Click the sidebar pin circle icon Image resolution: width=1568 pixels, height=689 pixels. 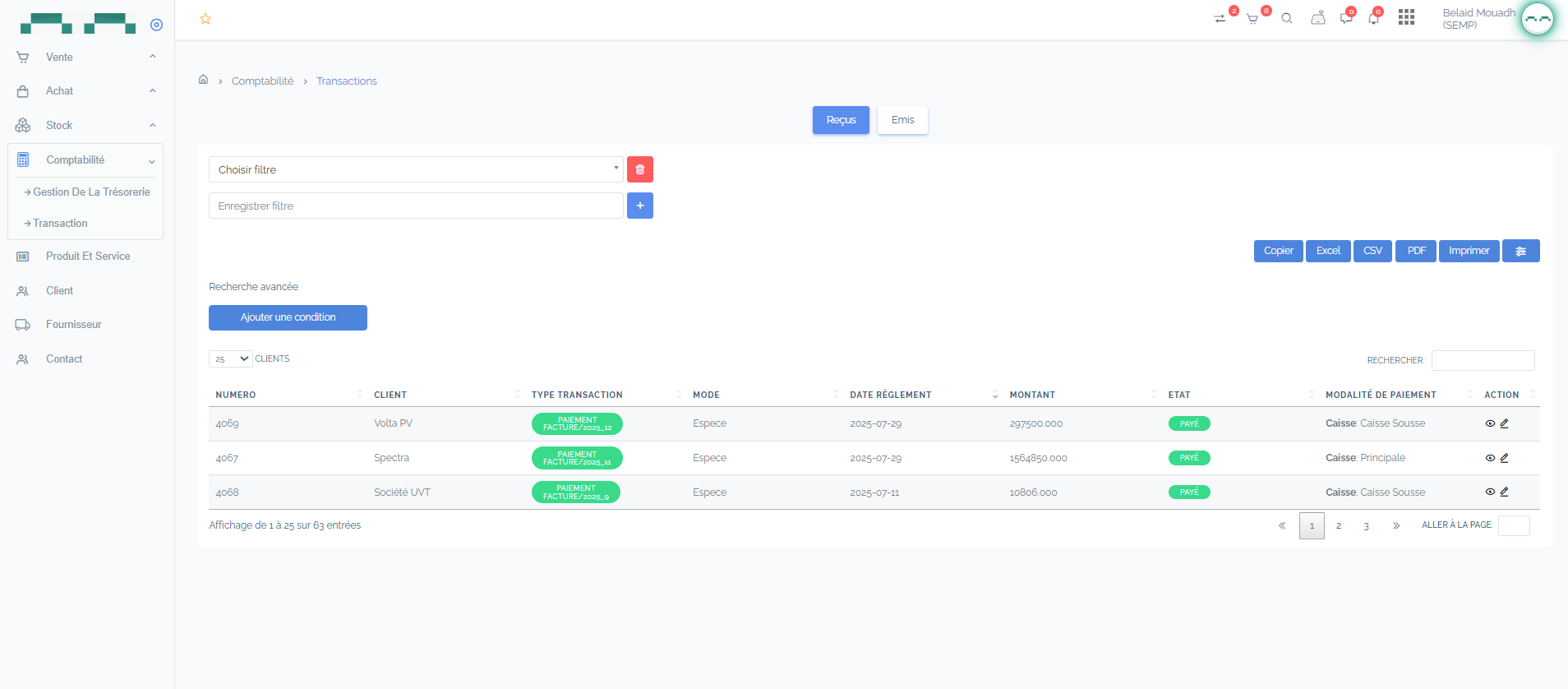156,25
